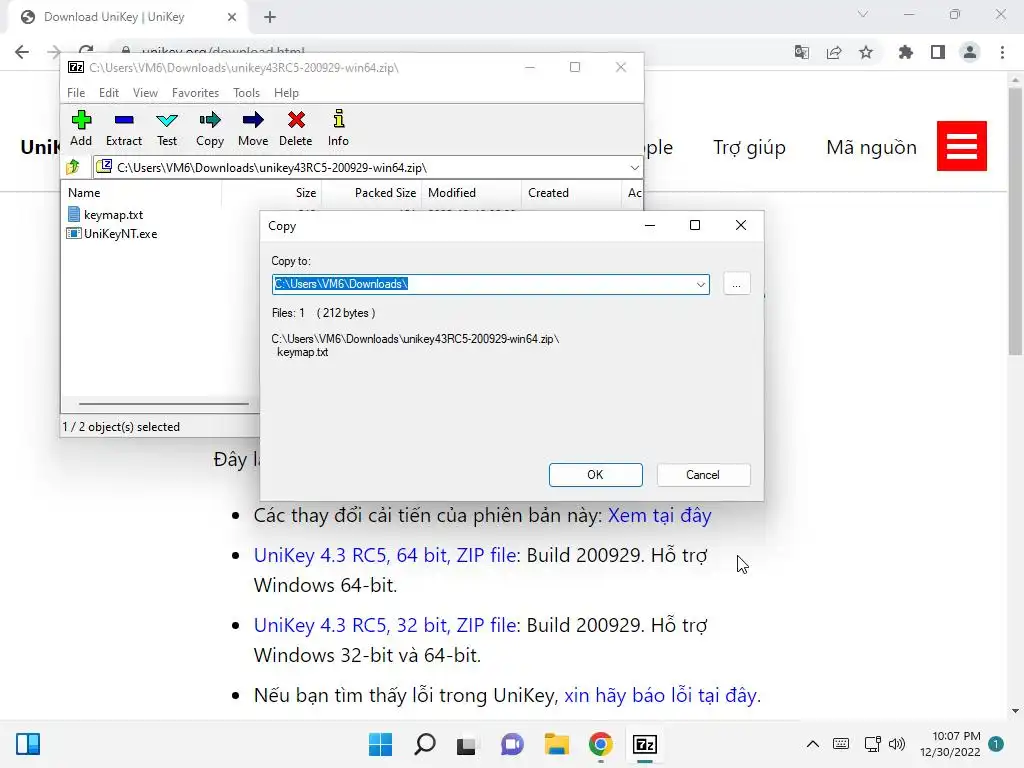Open Chrome tab search chevron
The image size is (1024, 768).
pos(863,14)
